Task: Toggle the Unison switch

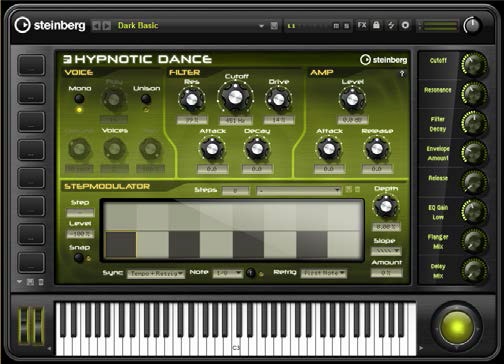Action: pyautogui.click(x=146, y=99)
